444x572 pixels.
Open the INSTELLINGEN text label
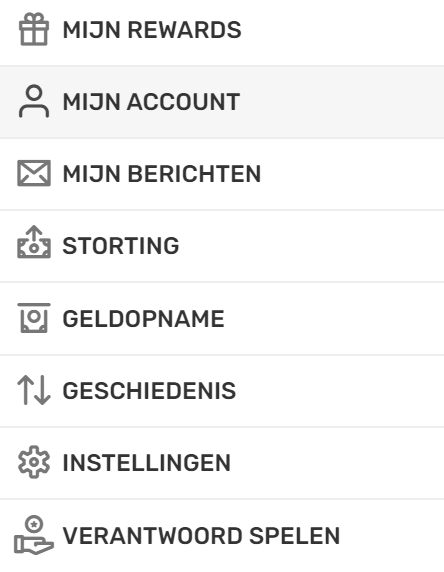tap(147, 463)
